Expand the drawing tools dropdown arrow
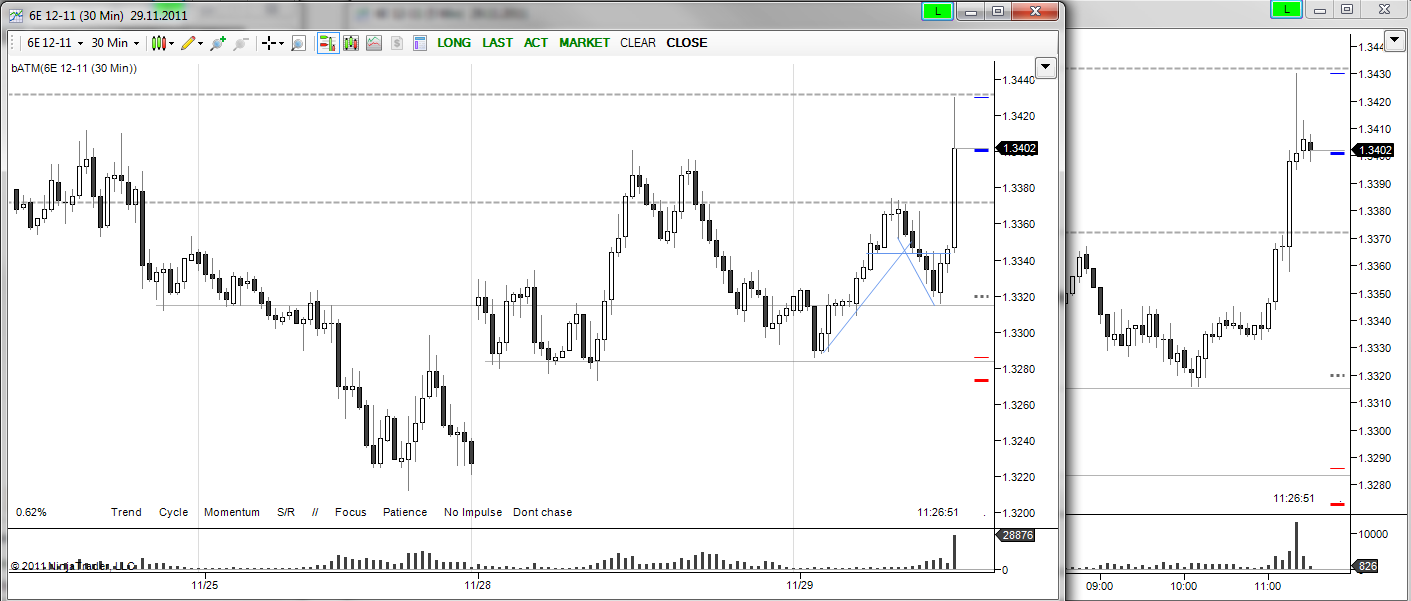 click(x=200, y=43)
